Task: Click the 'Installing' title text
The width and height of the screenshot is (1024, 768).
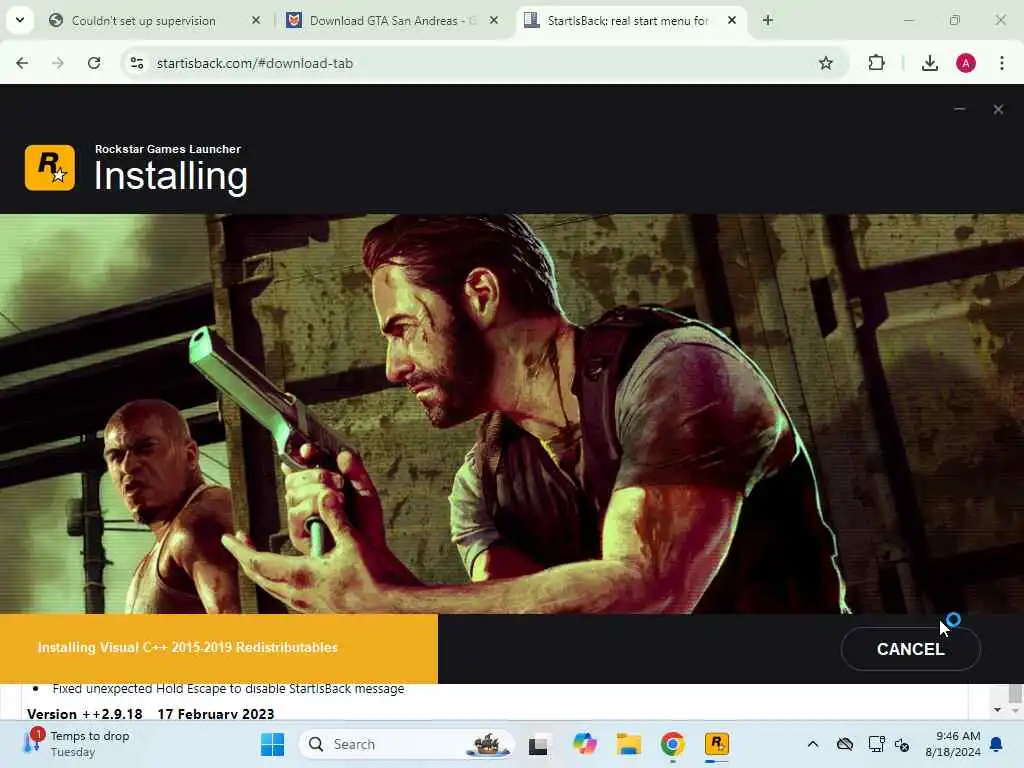Action: [x=171, y=176]
